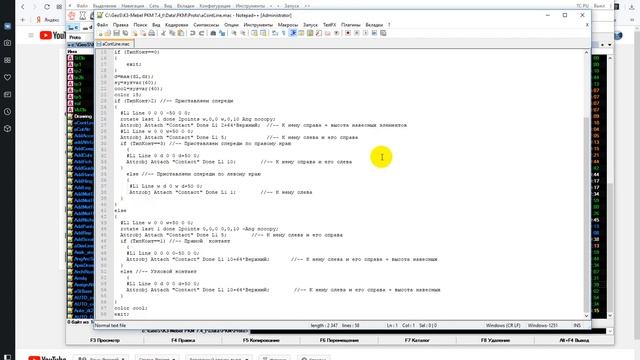
Task: Select the aContLine.mac document tab
Action: click(114, 44)
